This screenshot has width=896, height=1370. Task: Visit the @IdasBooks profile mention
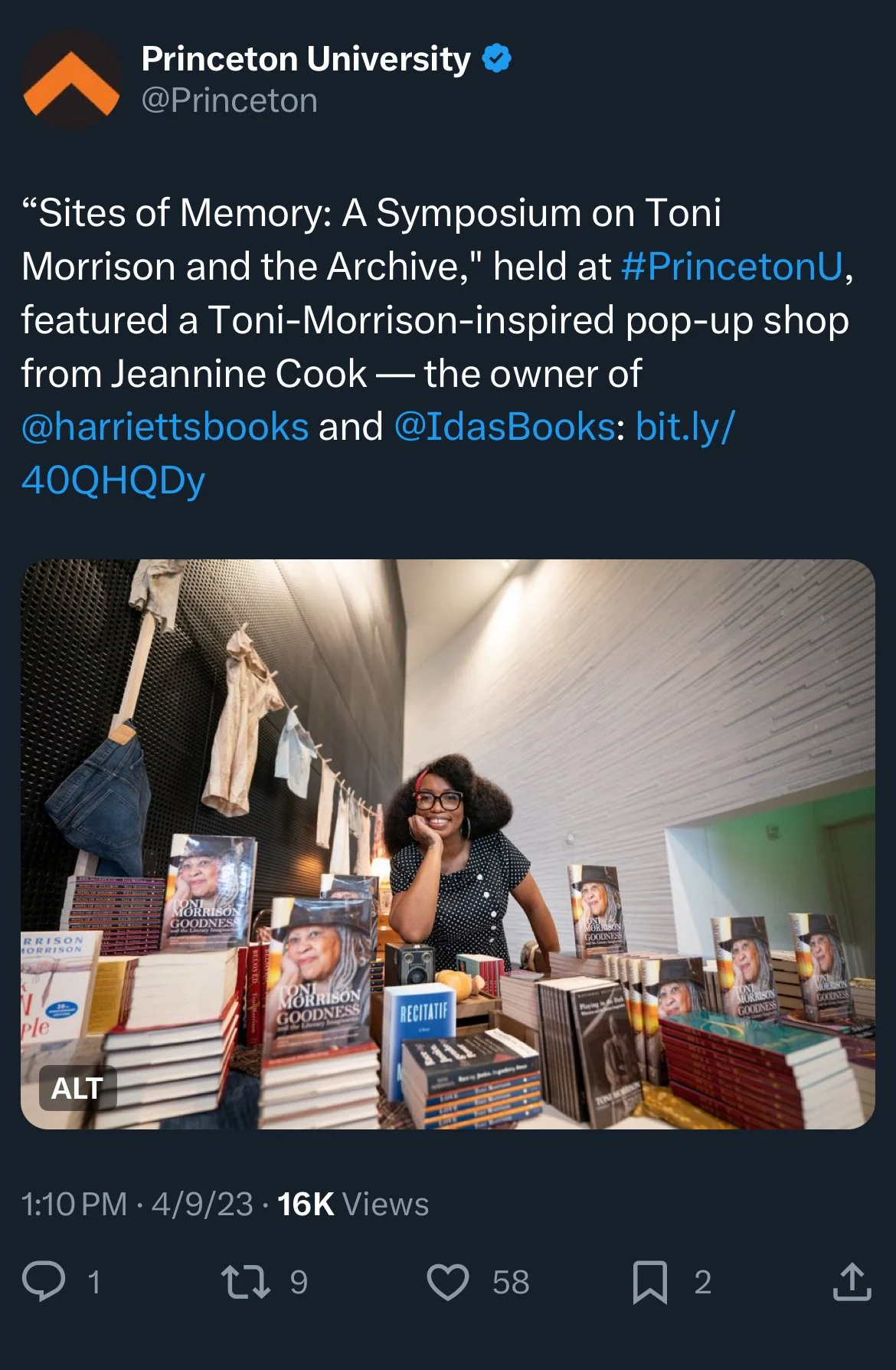point(505,427)
